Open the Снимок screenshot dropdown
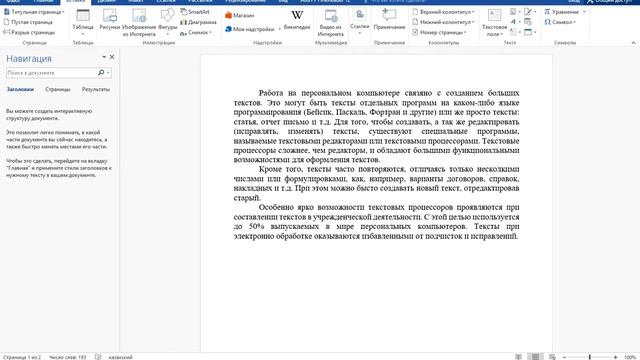 pyautogui.click(x=196, y=32)
